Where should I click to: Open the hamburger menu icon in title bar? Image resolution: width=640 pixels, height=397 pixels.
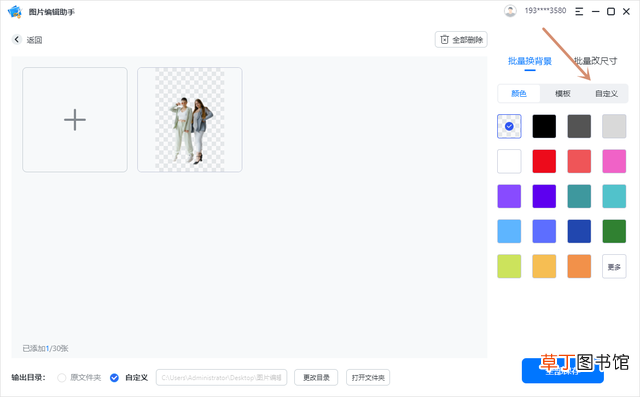pyautogui.click(x=579, y=11)
